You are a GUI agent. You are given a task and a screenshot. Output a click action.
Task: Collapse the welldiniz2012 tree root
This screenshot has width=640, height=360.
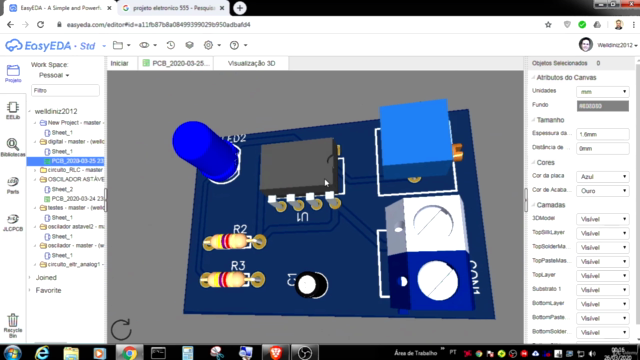coord(30,111)
